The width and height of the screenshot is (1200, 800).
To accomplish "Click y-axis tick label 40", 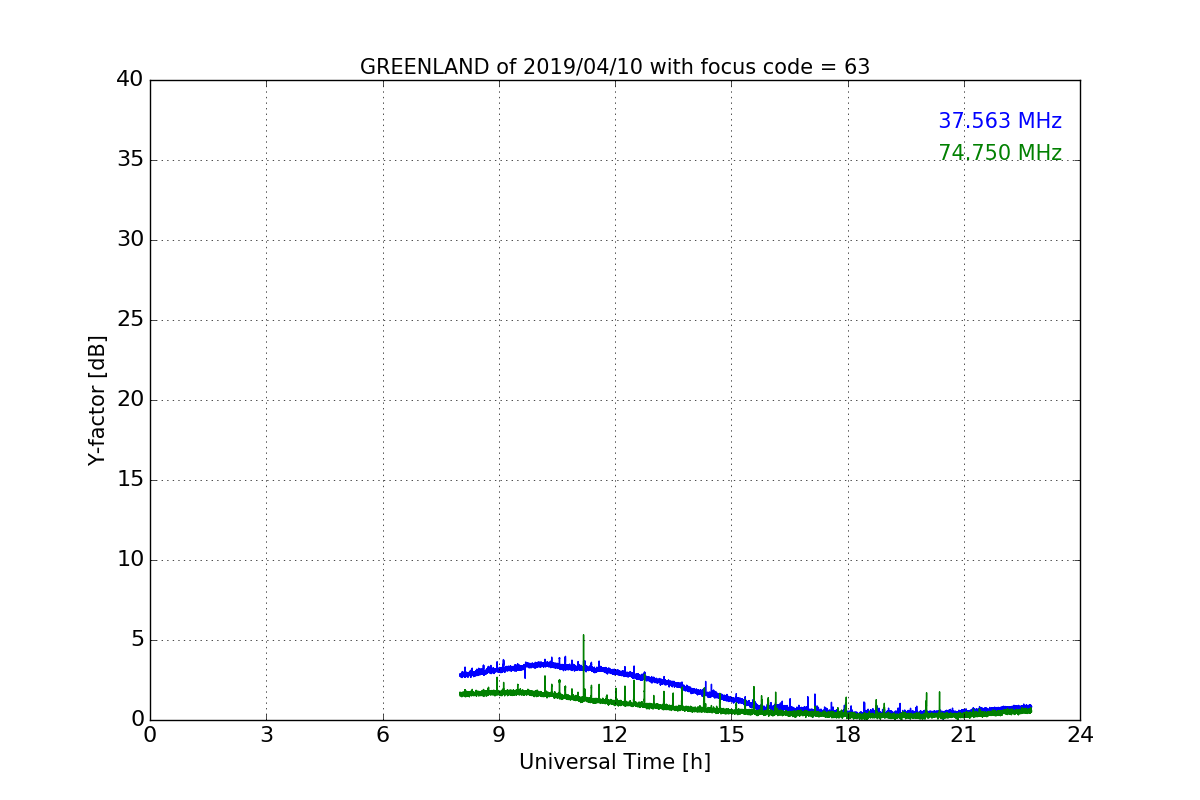I will (130, 79).
